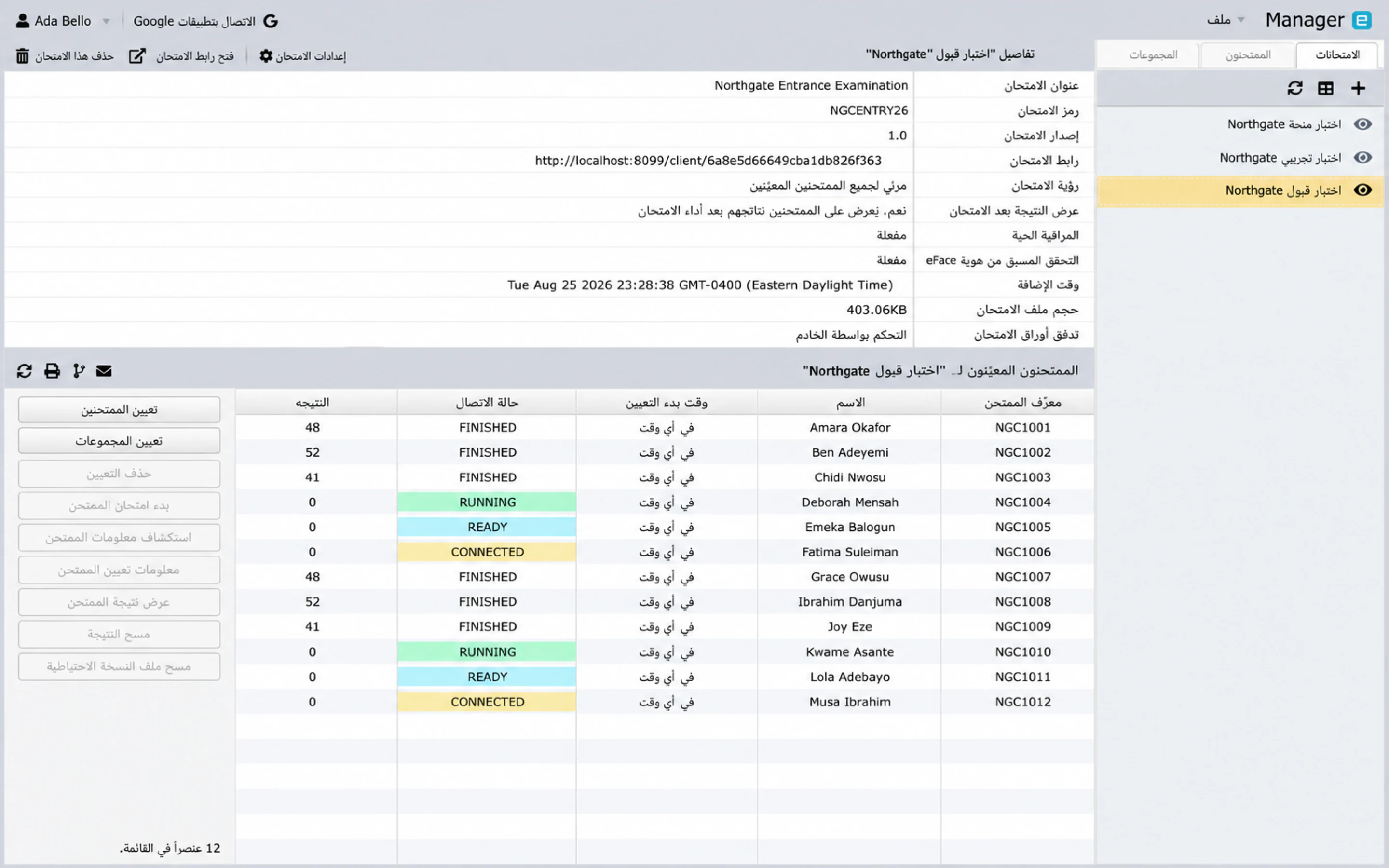Click RUNNING status for Deborah Mensah
This screenshot has width=1389, height=868.
(487, 502)
